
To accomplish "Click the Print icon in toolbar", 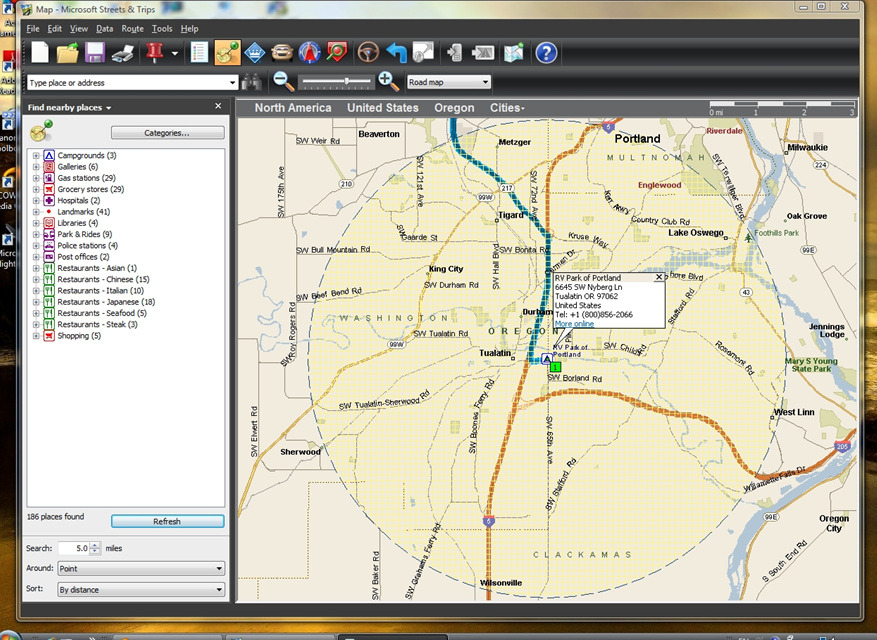I will (x=123, y=53).
